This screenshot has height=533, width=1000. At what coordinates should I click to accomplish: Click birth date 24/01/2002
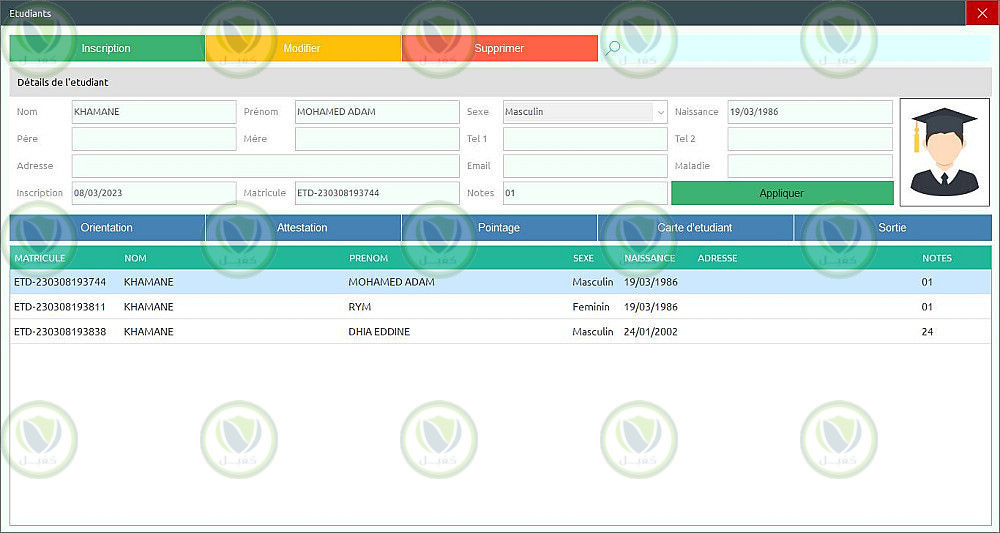651,332
